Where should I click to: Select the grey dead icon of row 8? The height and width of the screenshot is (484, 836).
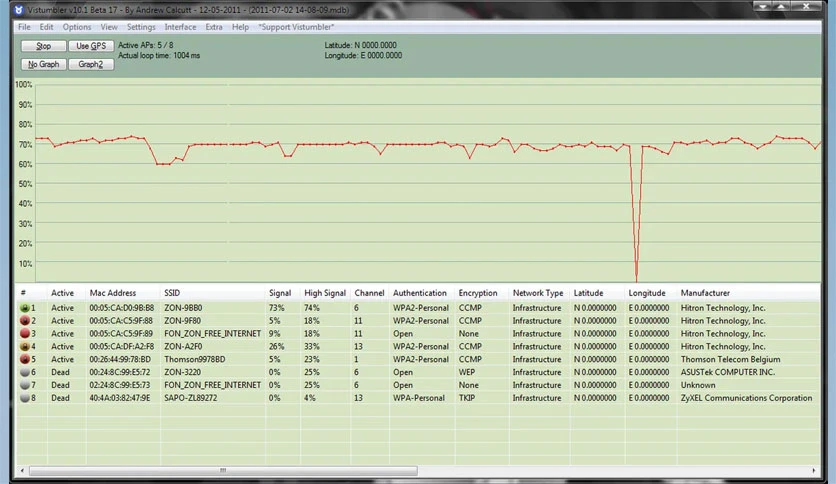25,398
